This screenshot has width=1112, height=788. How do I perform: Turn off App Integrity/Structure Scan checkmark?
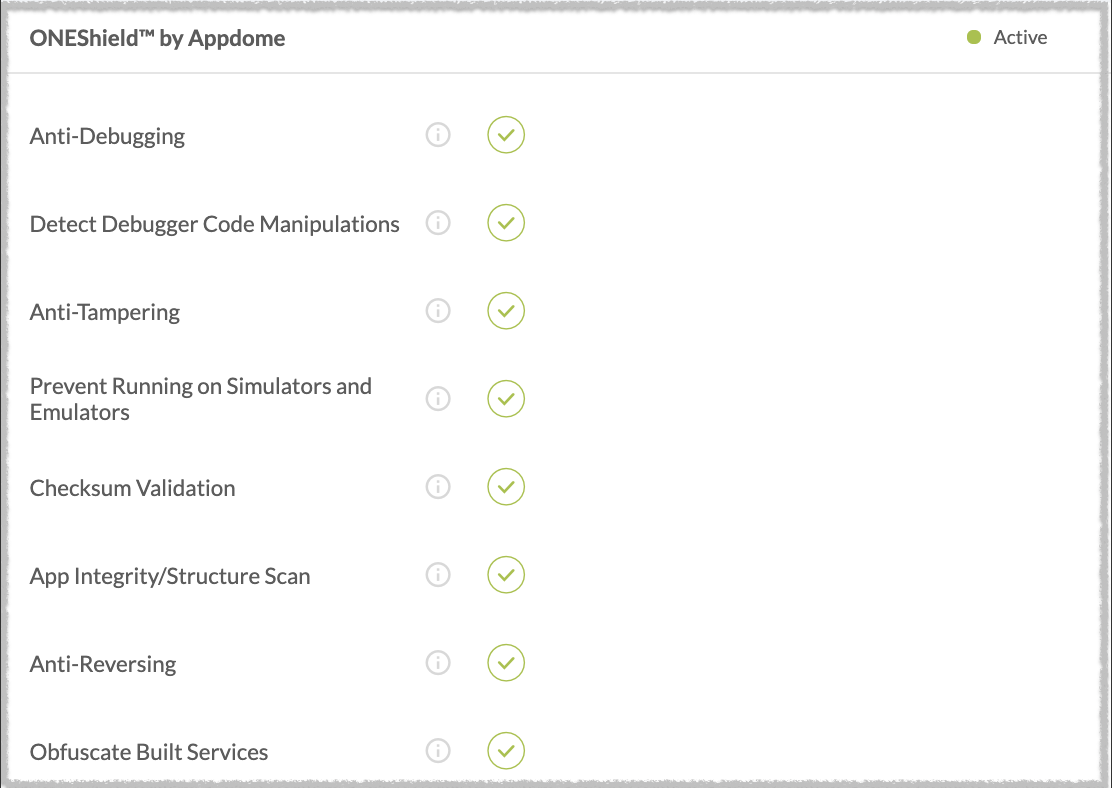[506, 575]
